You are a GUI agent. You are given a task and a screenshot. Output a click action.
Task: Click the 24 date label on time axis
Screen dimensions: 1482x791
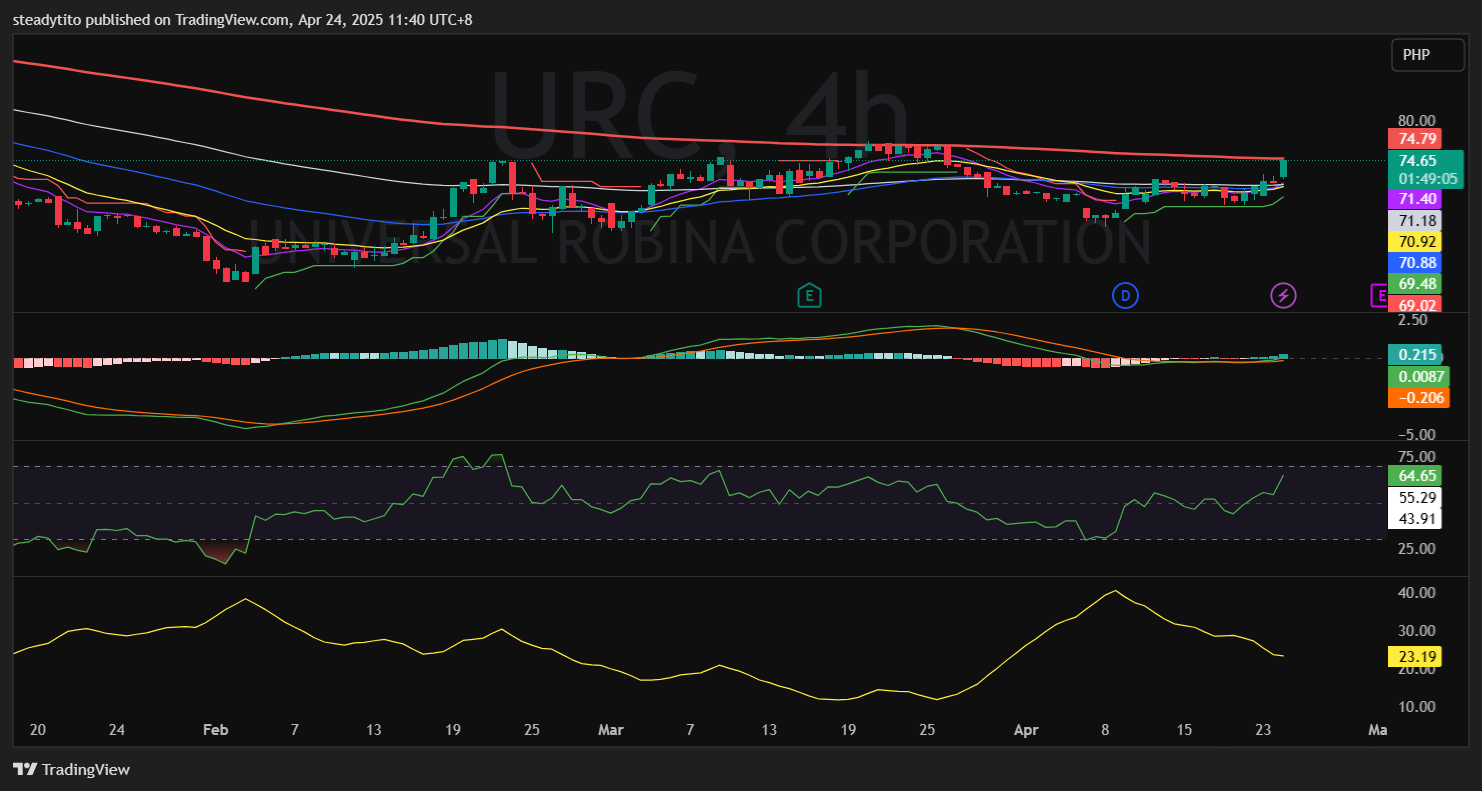(116, 730)
